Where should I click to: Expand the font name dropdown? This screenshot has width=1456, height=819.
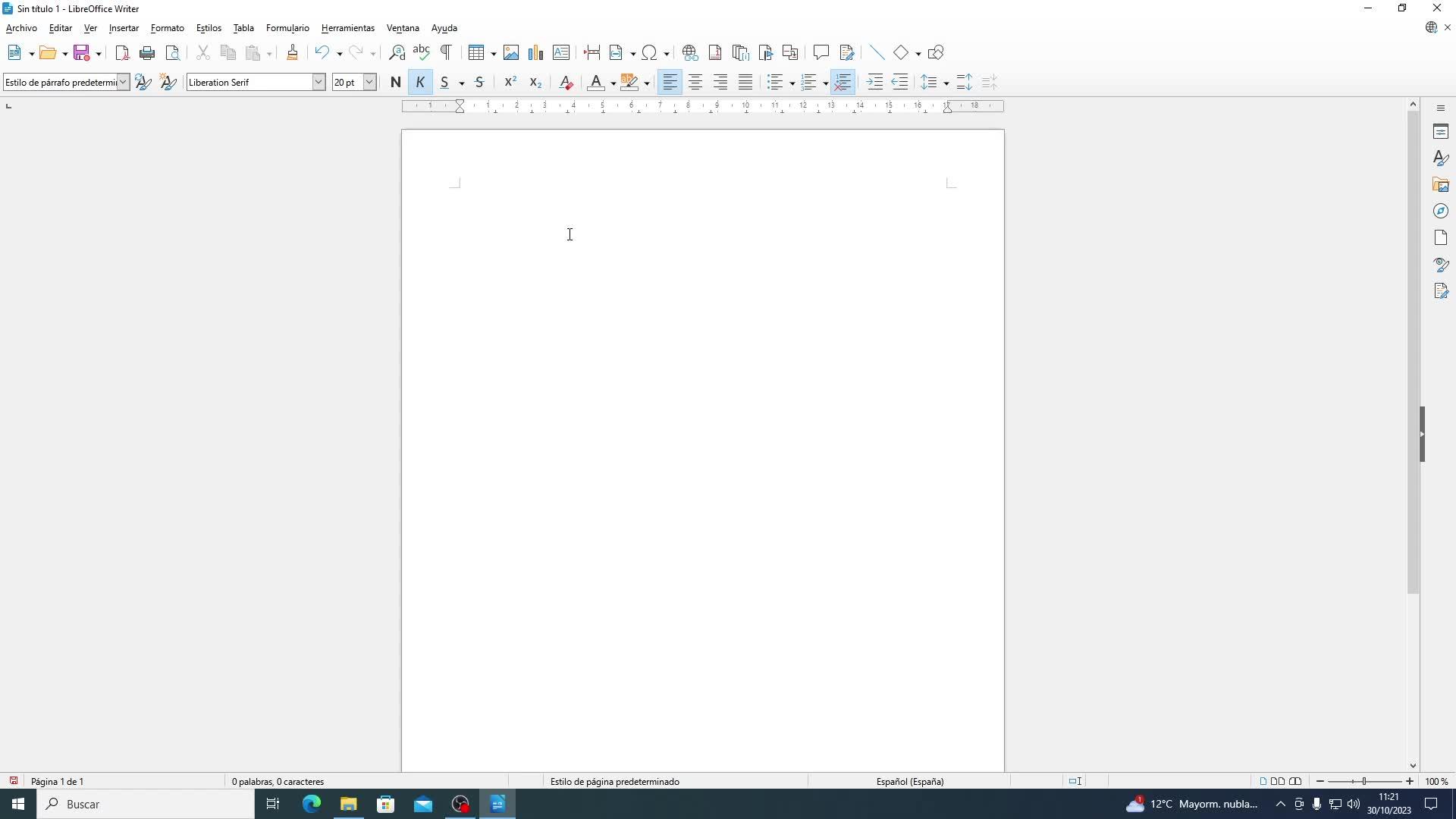point(318,83)
